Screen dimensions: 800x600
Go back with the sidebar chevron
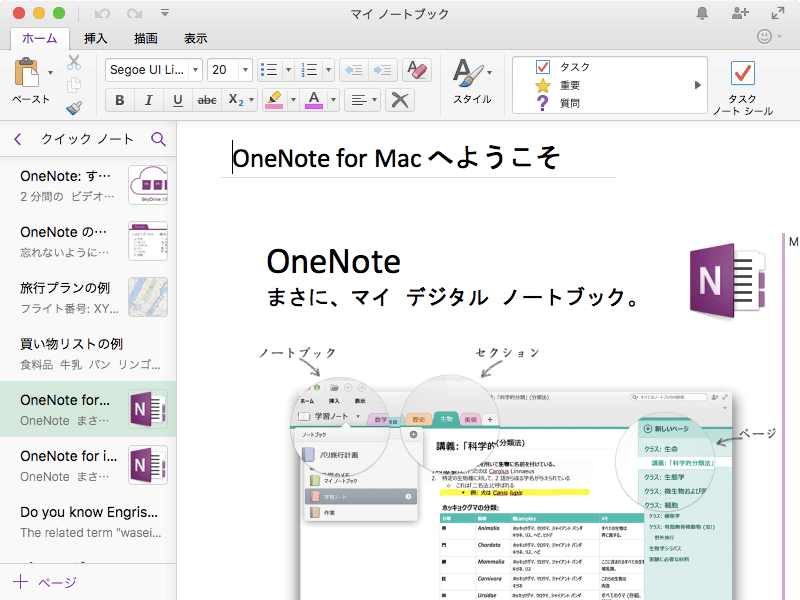tap(18, 139)
